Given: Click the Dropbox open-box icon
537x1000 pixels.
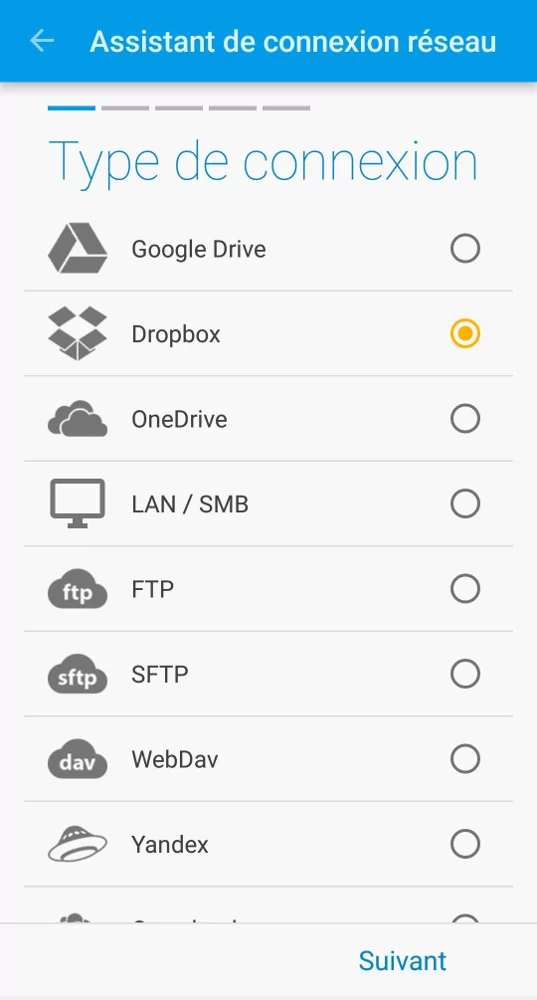Looking at the screenshot, I should (x=77, y=334).
